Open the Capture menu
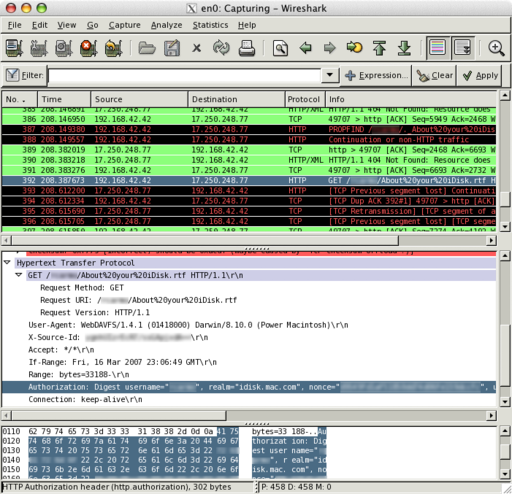The image size is (512, 494). (124, 25)
